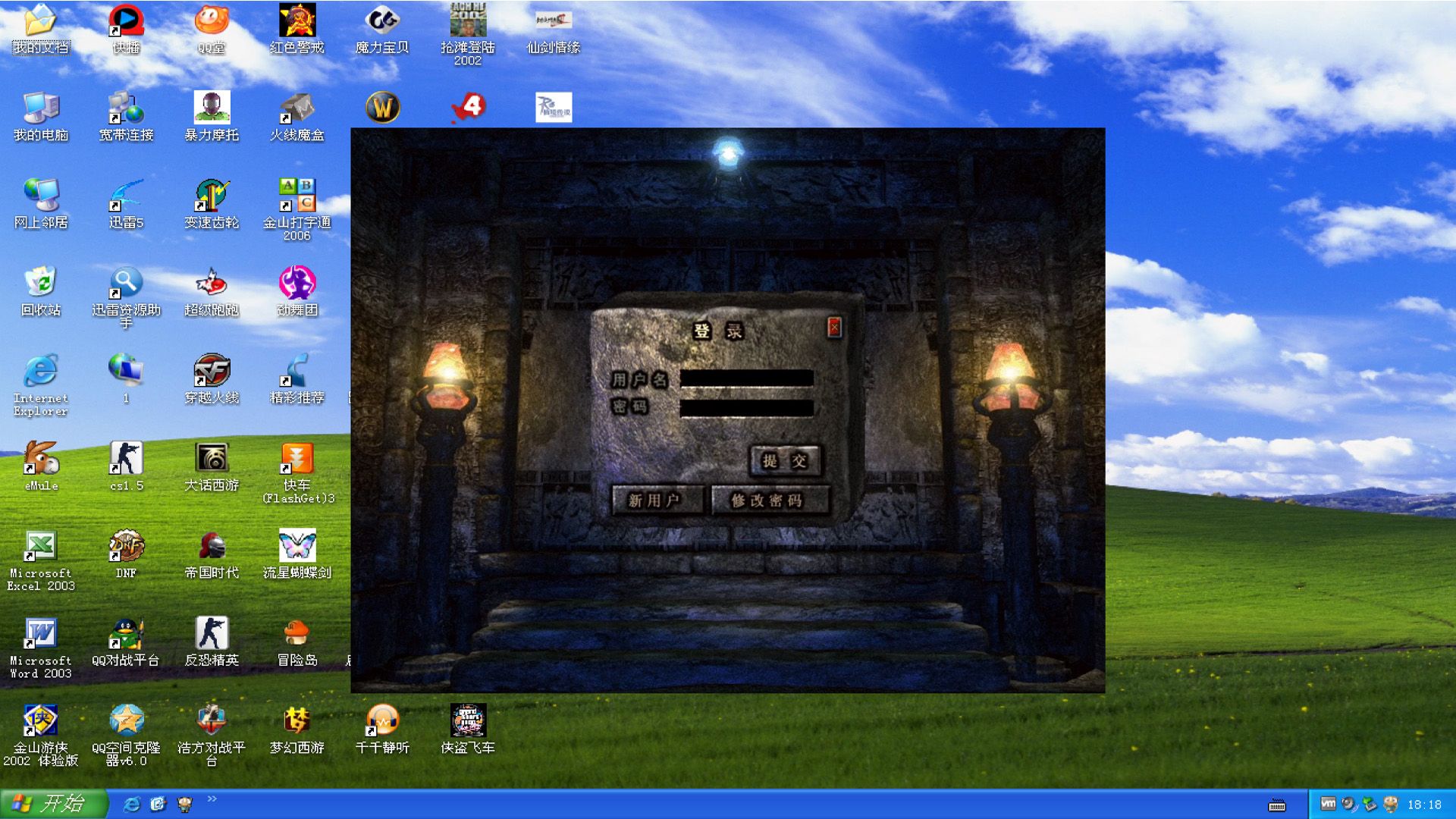Select the DNF game shortcut
1456x819 pixels.
127,554
